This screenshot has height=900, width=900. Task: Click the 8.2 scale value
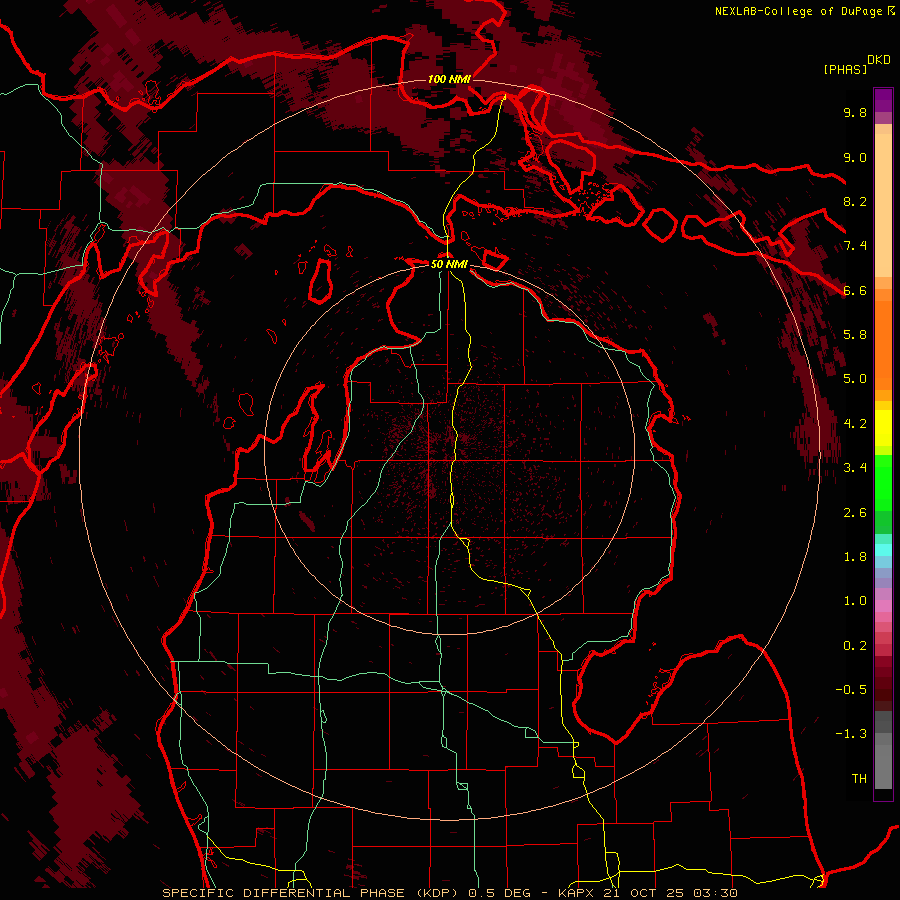pyautogui.click(x=855, y=201)
